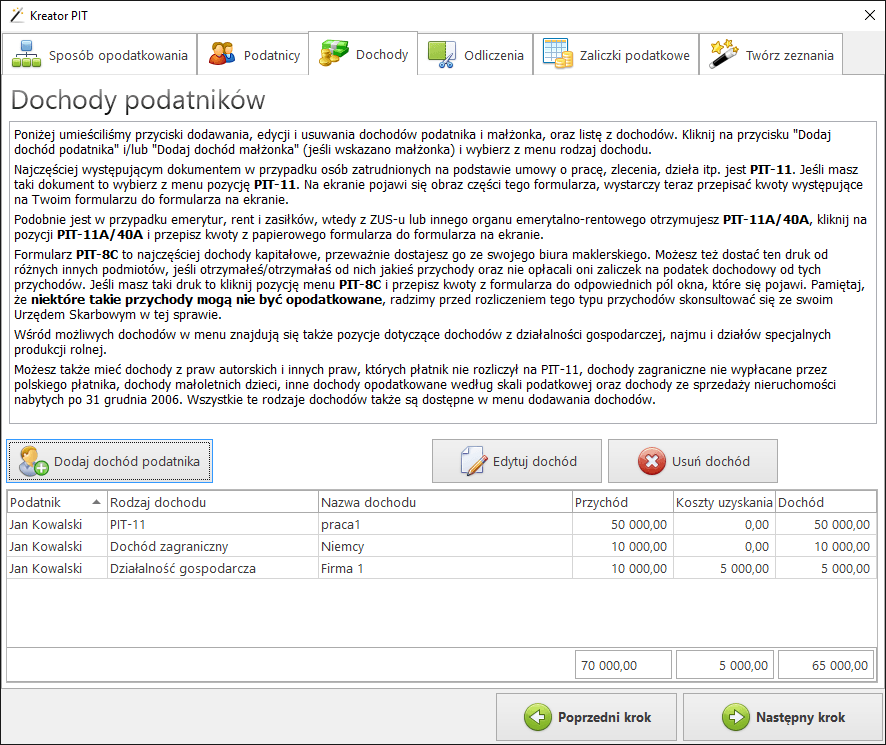The height and width of the screenshot is (745, 886).
Task: Click the Twórz zeznania magic wand icon
Action: [723, 55]
